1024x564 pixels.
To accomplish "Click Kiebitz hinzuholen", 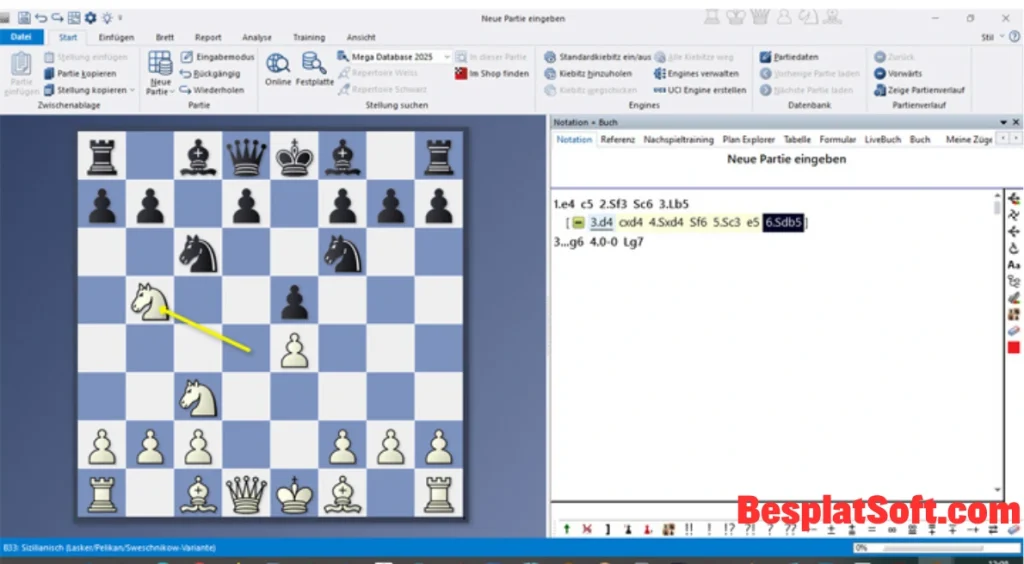I will coord(588,74).
